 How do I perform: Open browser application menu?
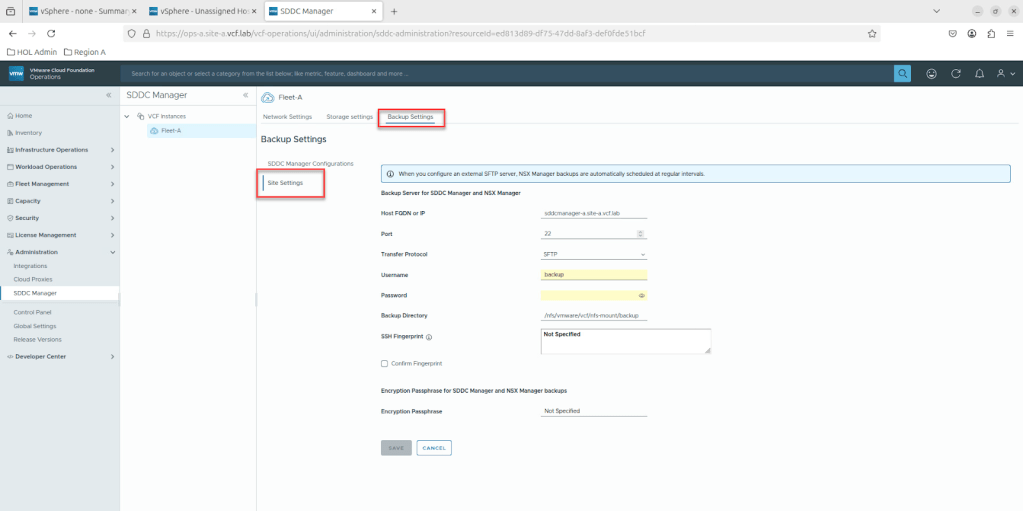1010,33
